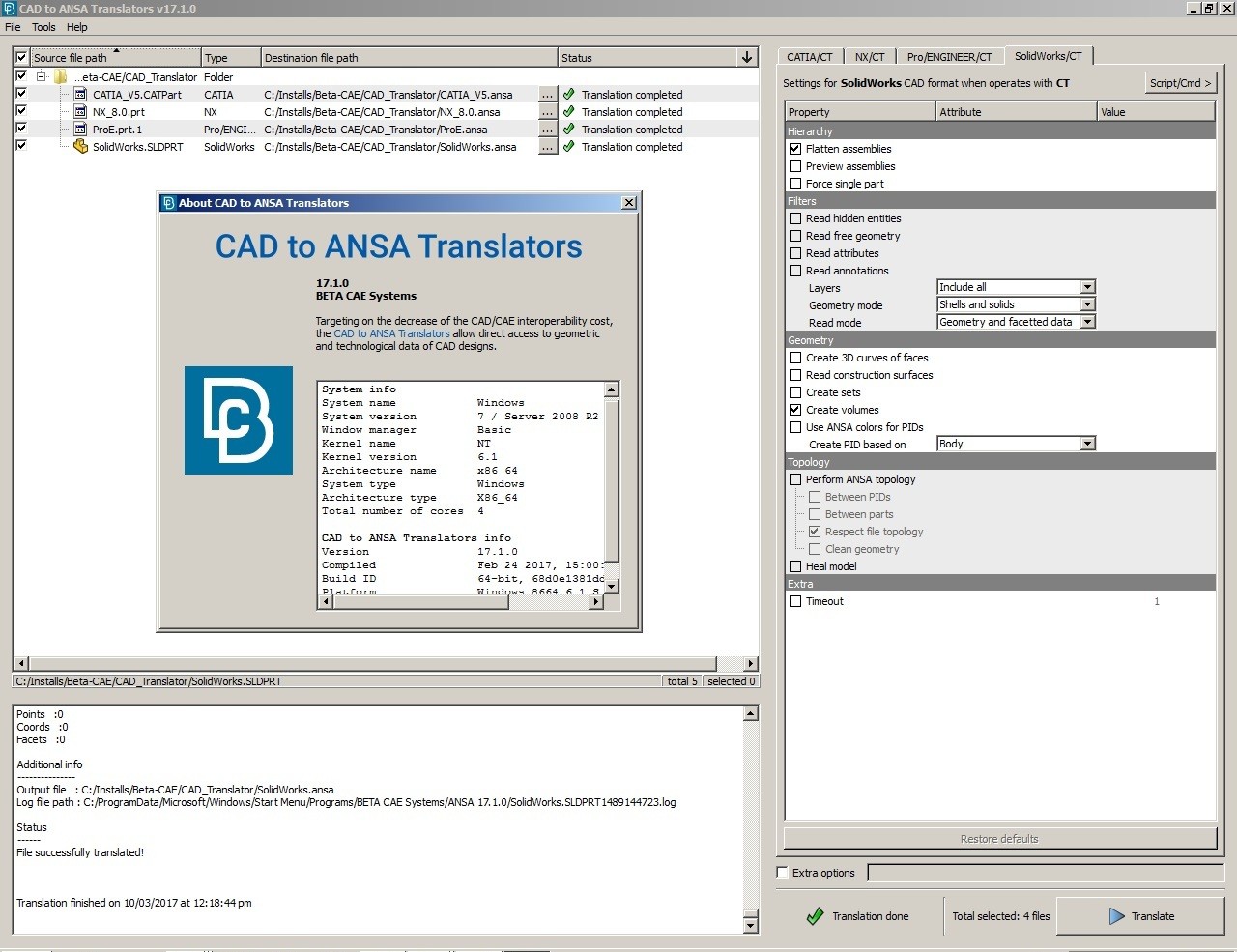Close the About CAD to ANSA Translators dialog

pyautogui.click(x=629, y=203)
